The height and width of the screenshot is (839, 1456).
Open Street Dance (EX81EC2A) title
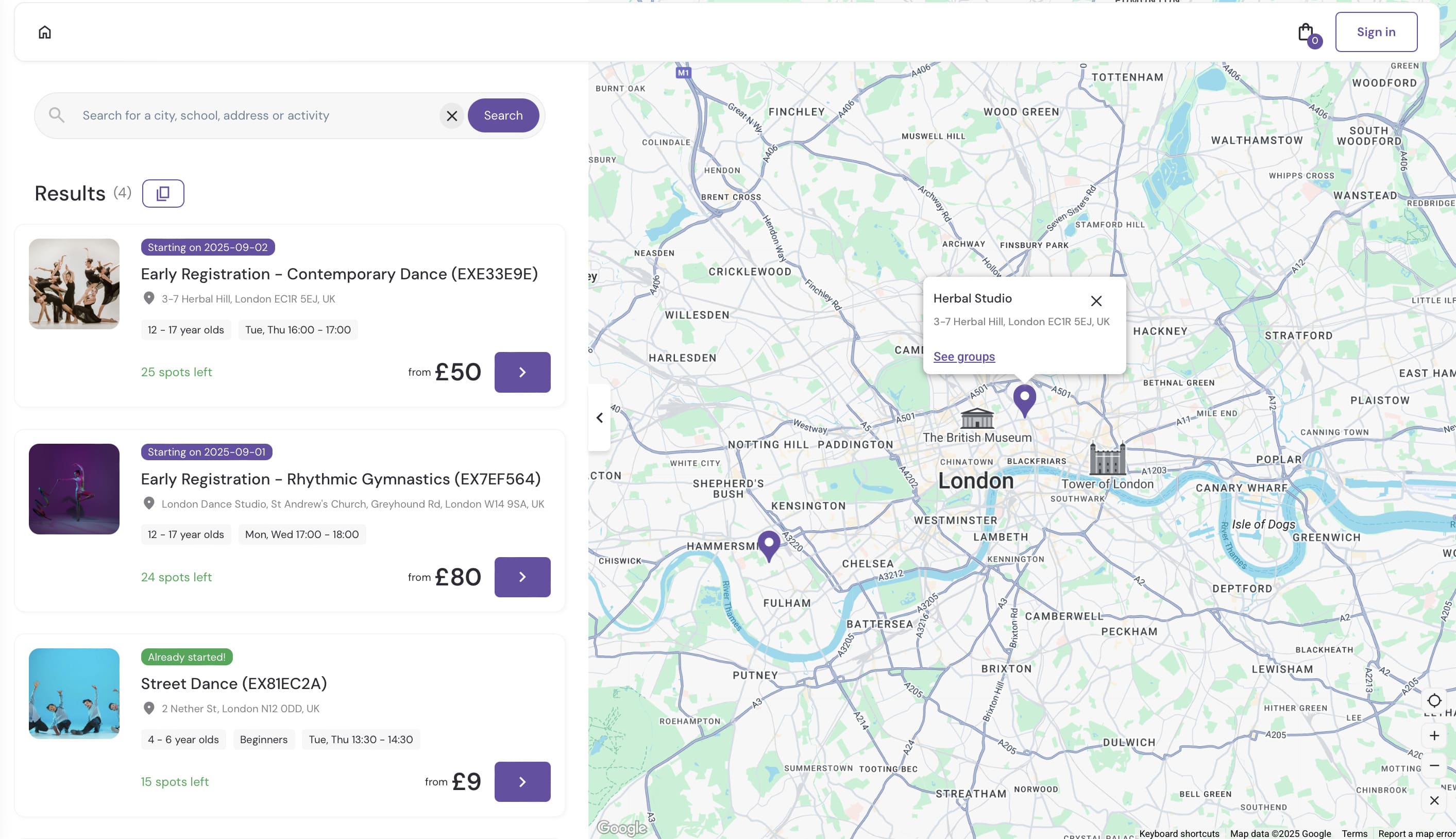pos(234,684)
